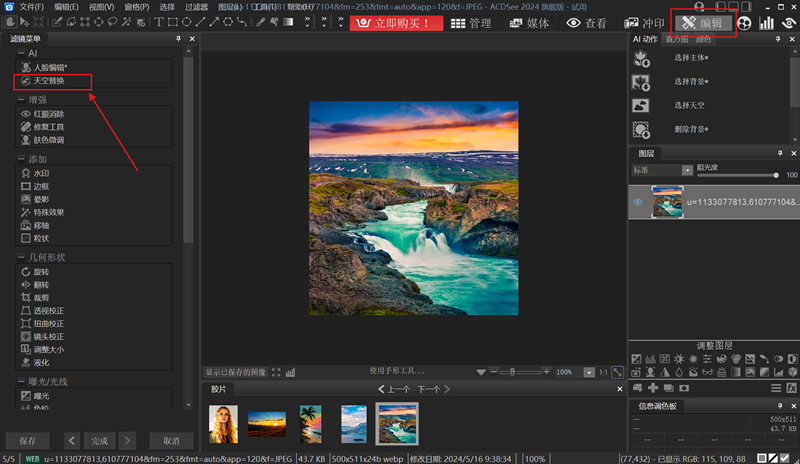The height and width of the screenshot is (464, 800).
Task: Click the 保存 save button
Action: point(28,440)
